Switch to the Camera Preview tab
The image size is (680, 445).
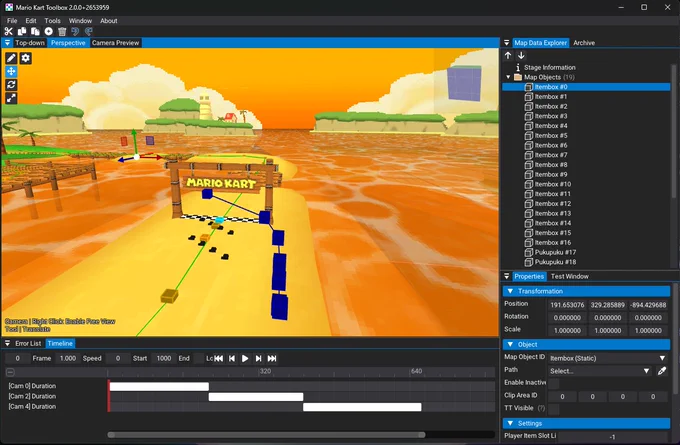point(115,43)
